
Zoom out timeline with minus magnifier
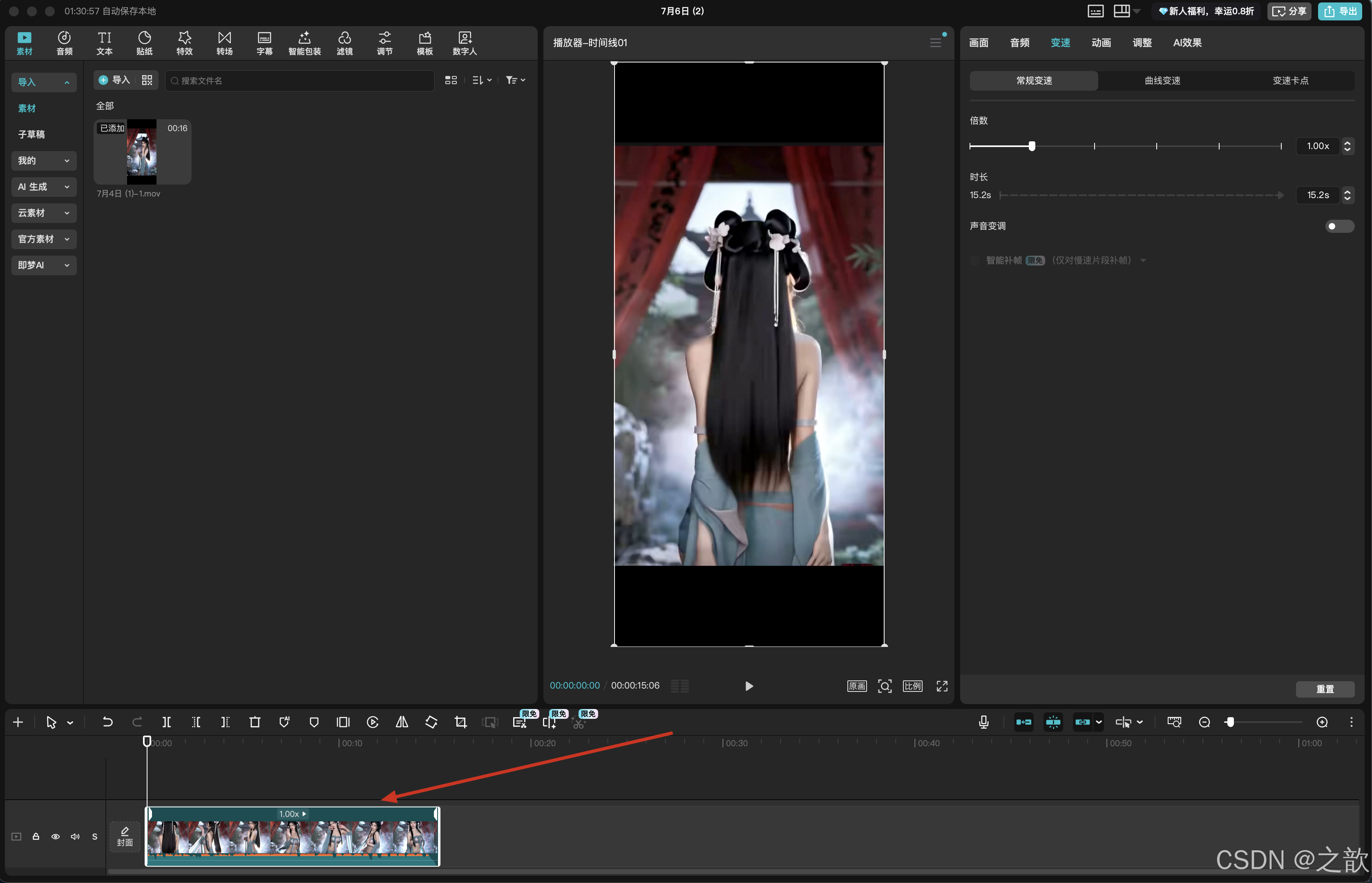click(x=1204, y=722)
